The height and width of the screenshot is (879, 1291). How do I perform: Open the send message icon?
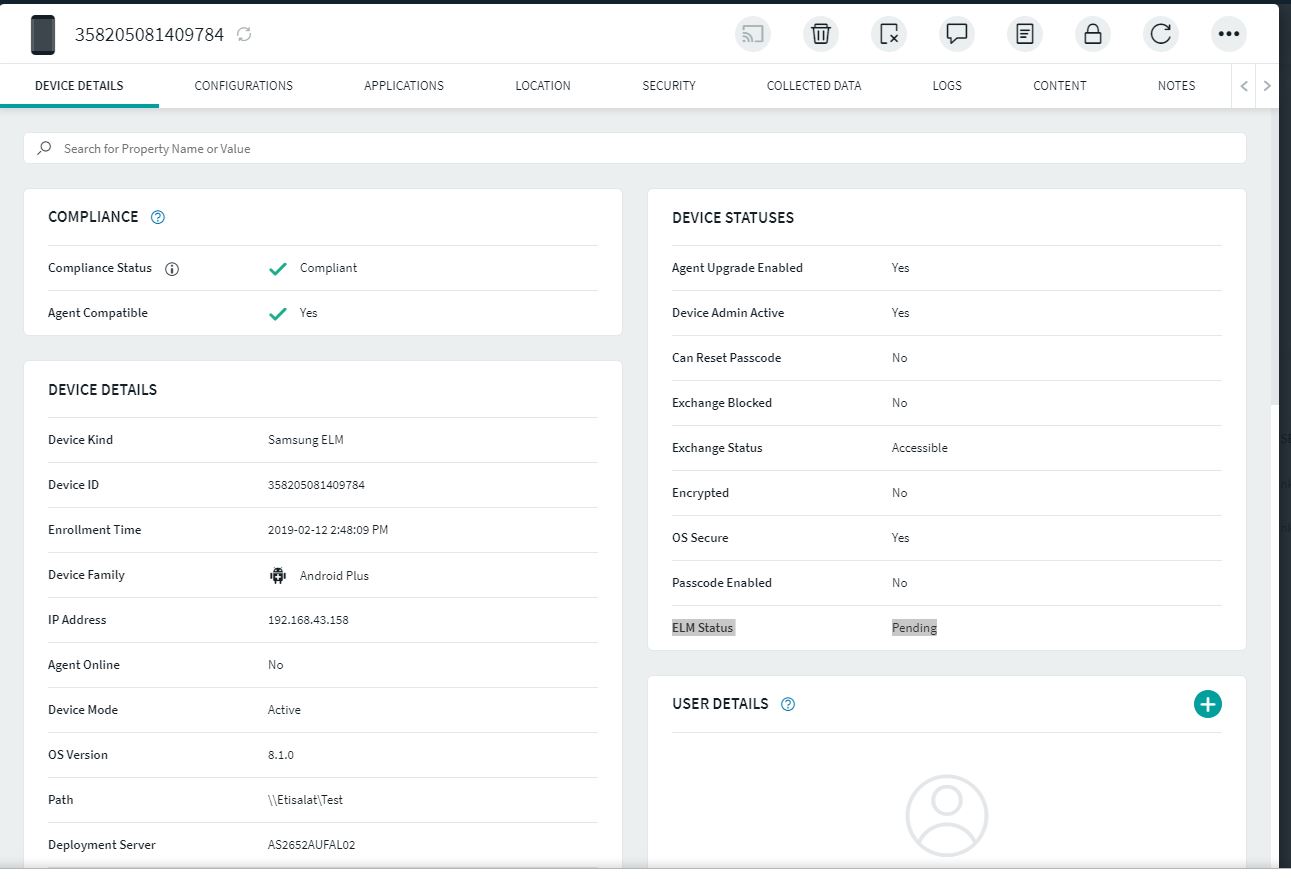coord(956,34)
